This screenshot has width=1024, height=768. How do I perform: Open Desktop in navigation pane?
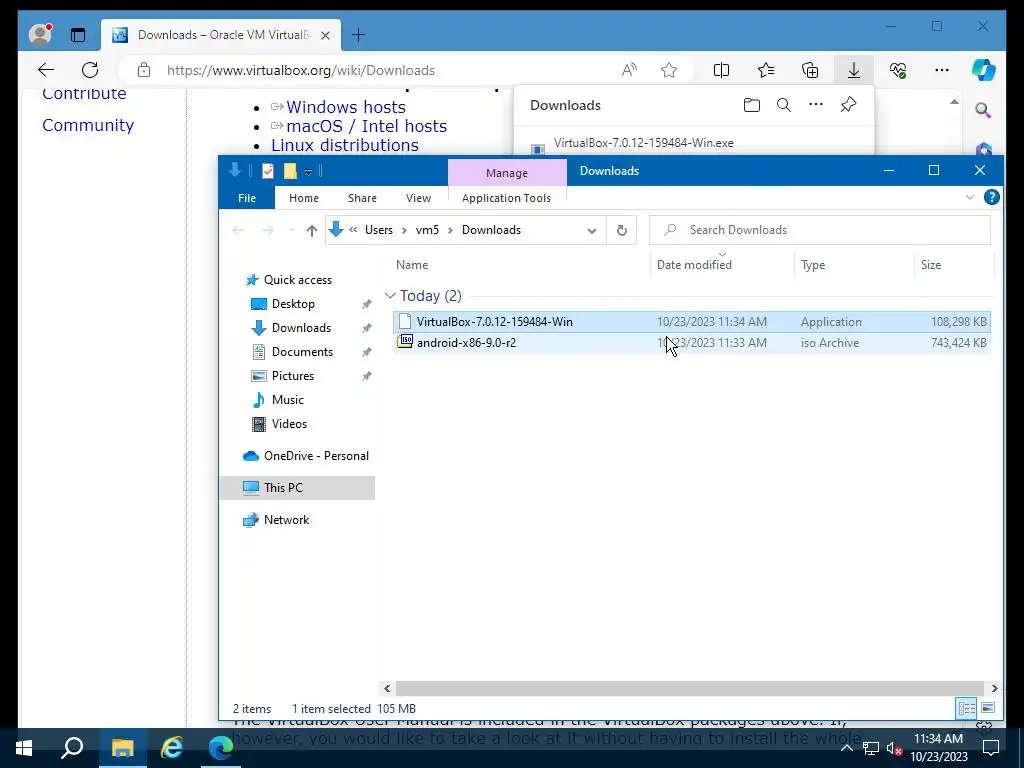click(x=293, y=304)
